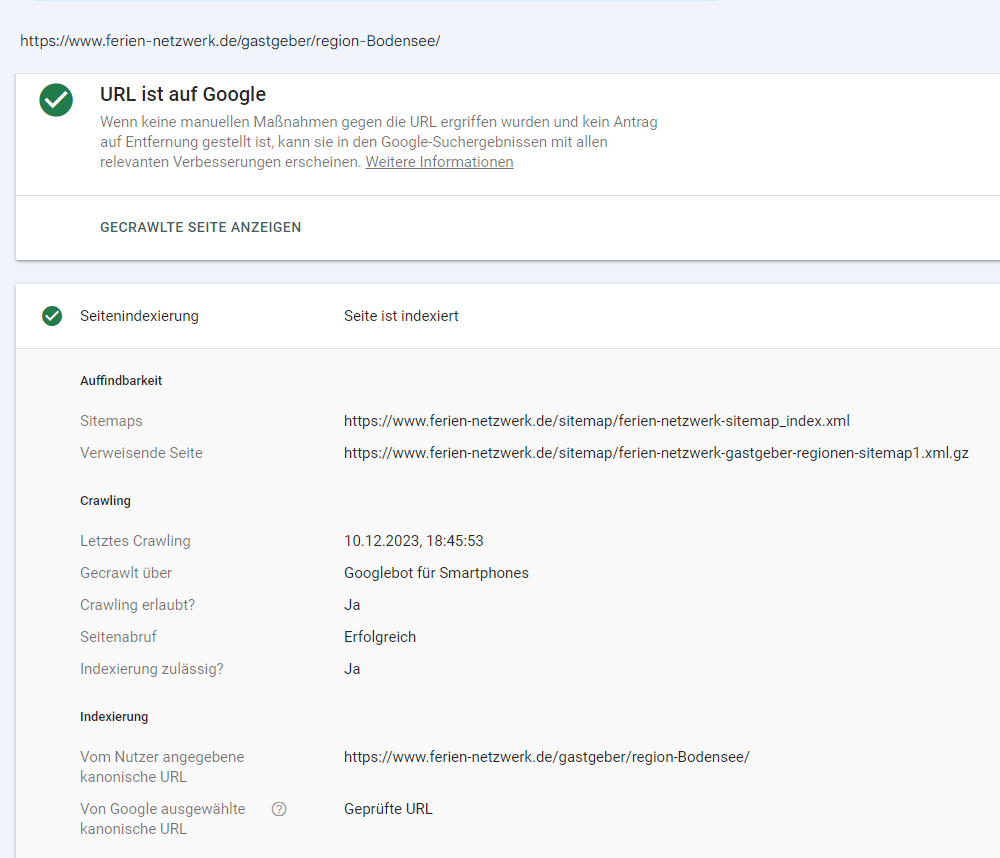Click the Seite ist indexiert status text
1000x858 pixels.
[401, 316]
